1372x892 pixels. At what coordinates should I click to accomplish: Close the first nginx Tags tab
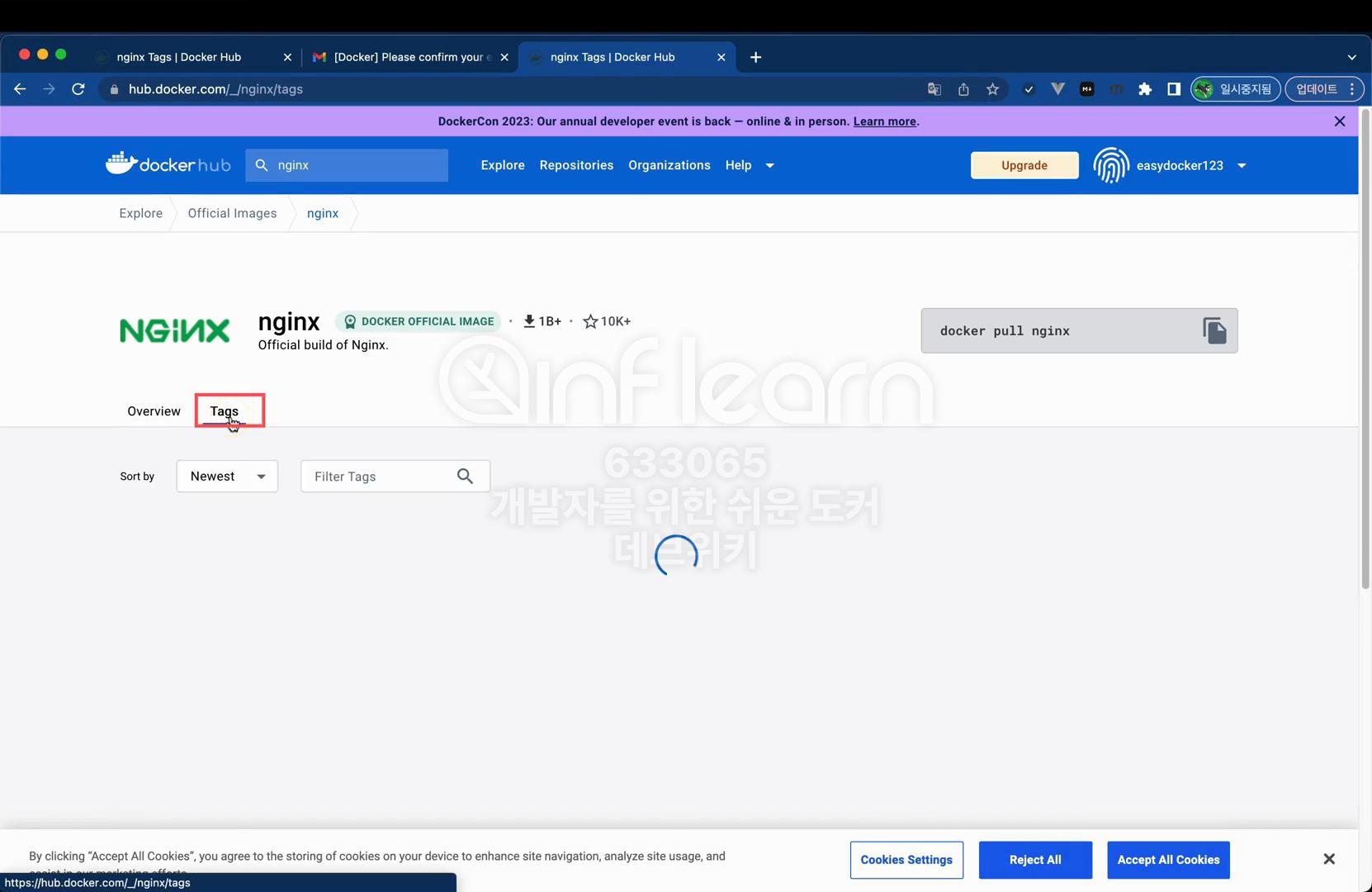tap(287, 57)
